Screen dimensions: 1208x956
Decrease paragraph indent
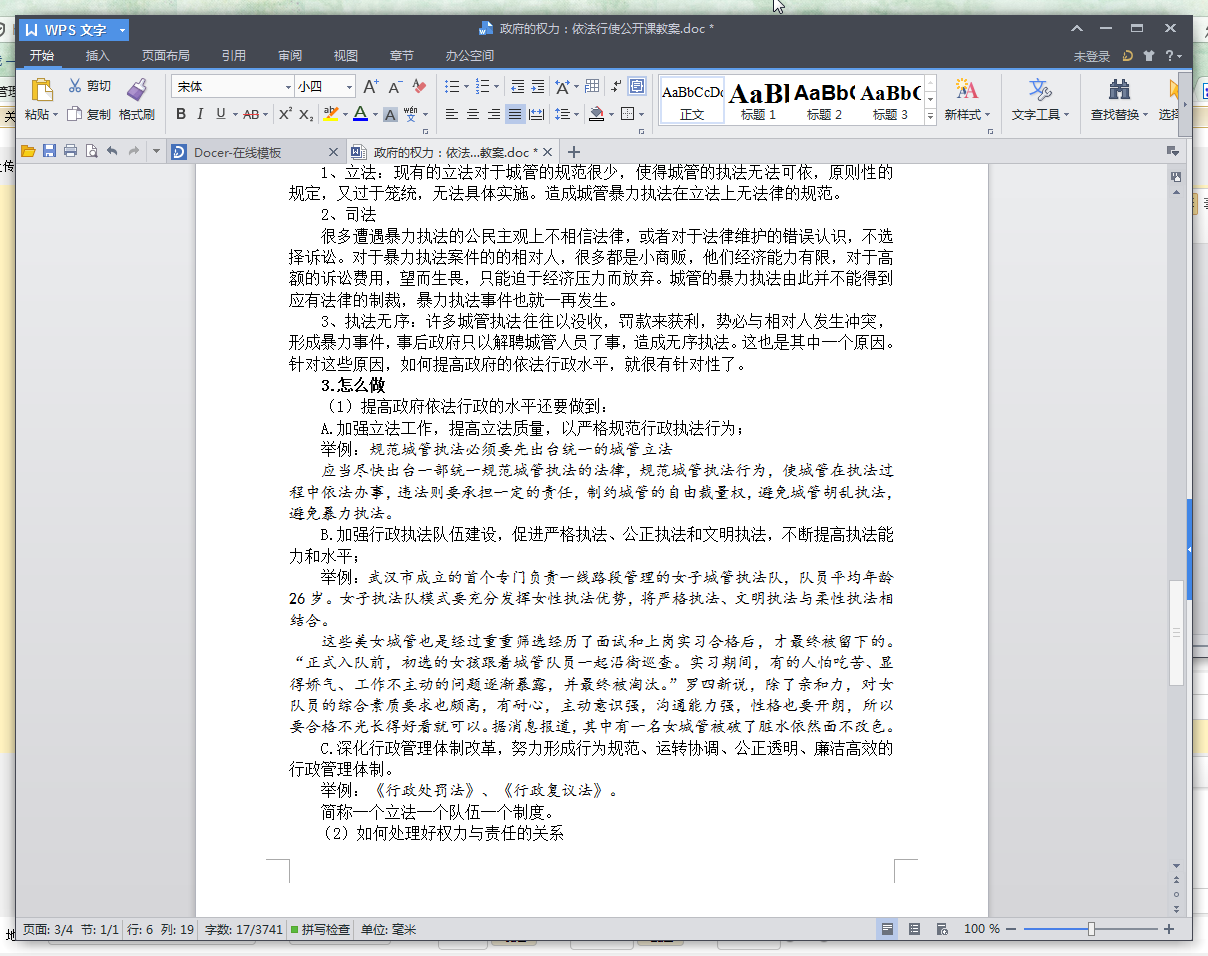(518, 87)
